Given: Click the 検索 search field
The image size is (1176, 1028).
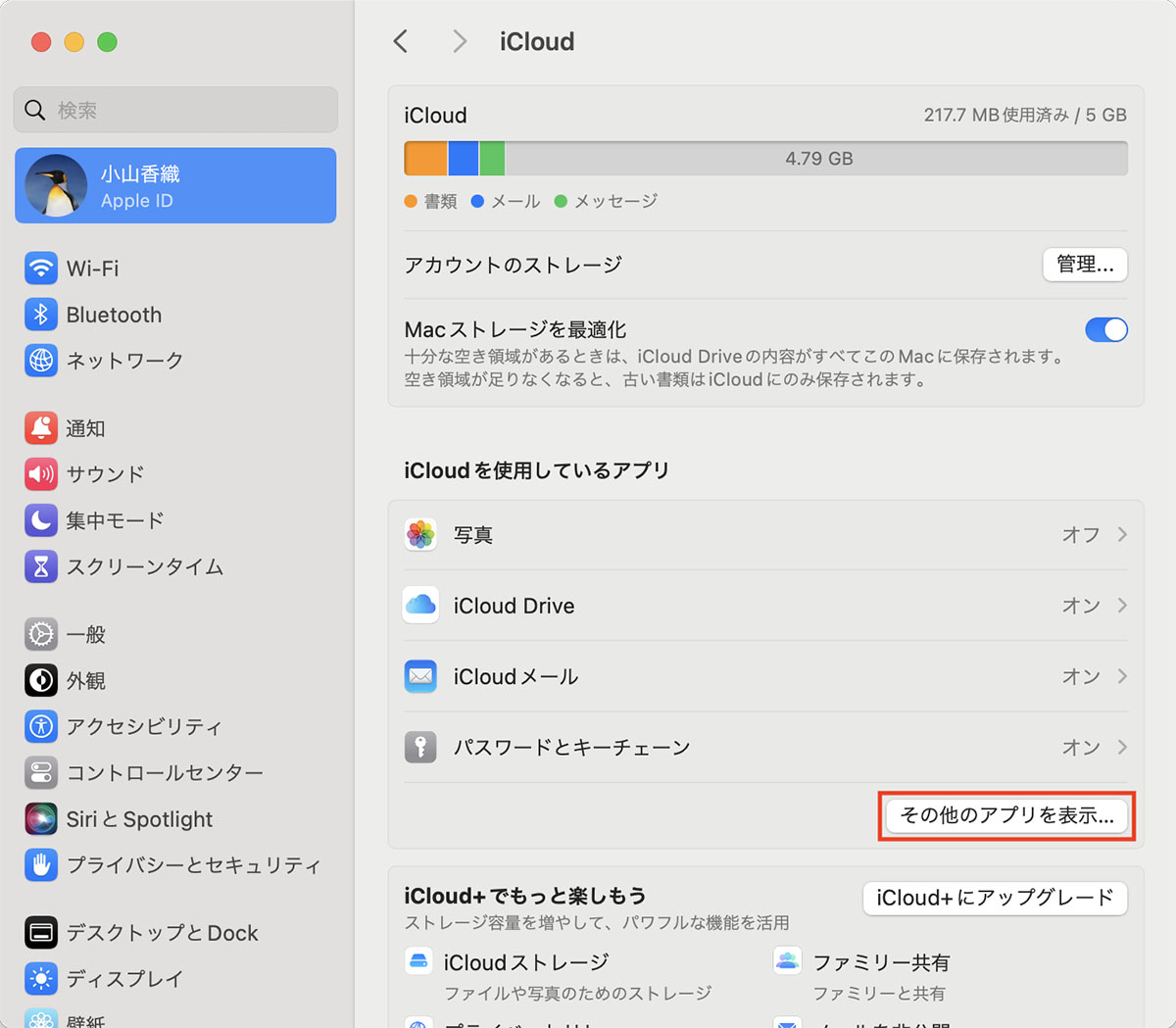Looking at the screenshot, I should pos(175,110).
